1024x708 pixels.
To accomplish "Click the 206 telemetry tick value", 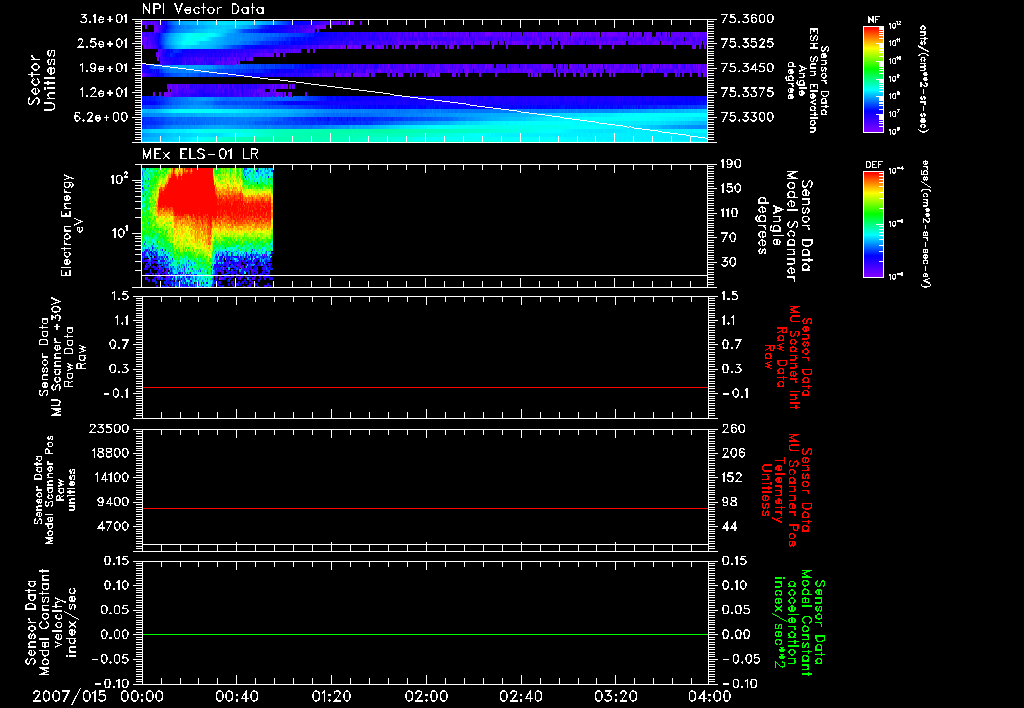I will (733, 453).
